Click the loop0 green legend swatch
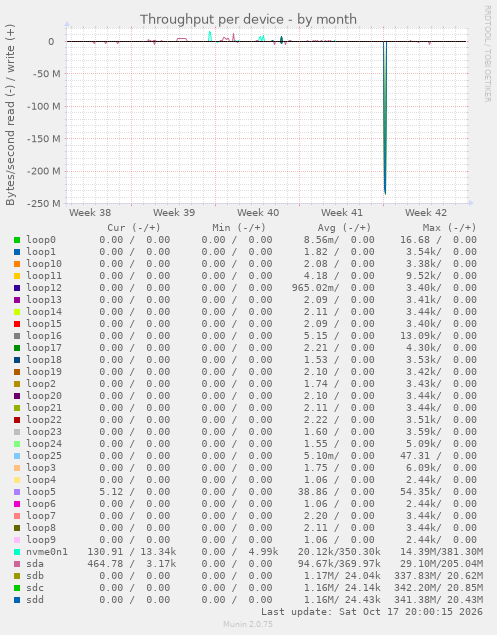 click(17, 240)
